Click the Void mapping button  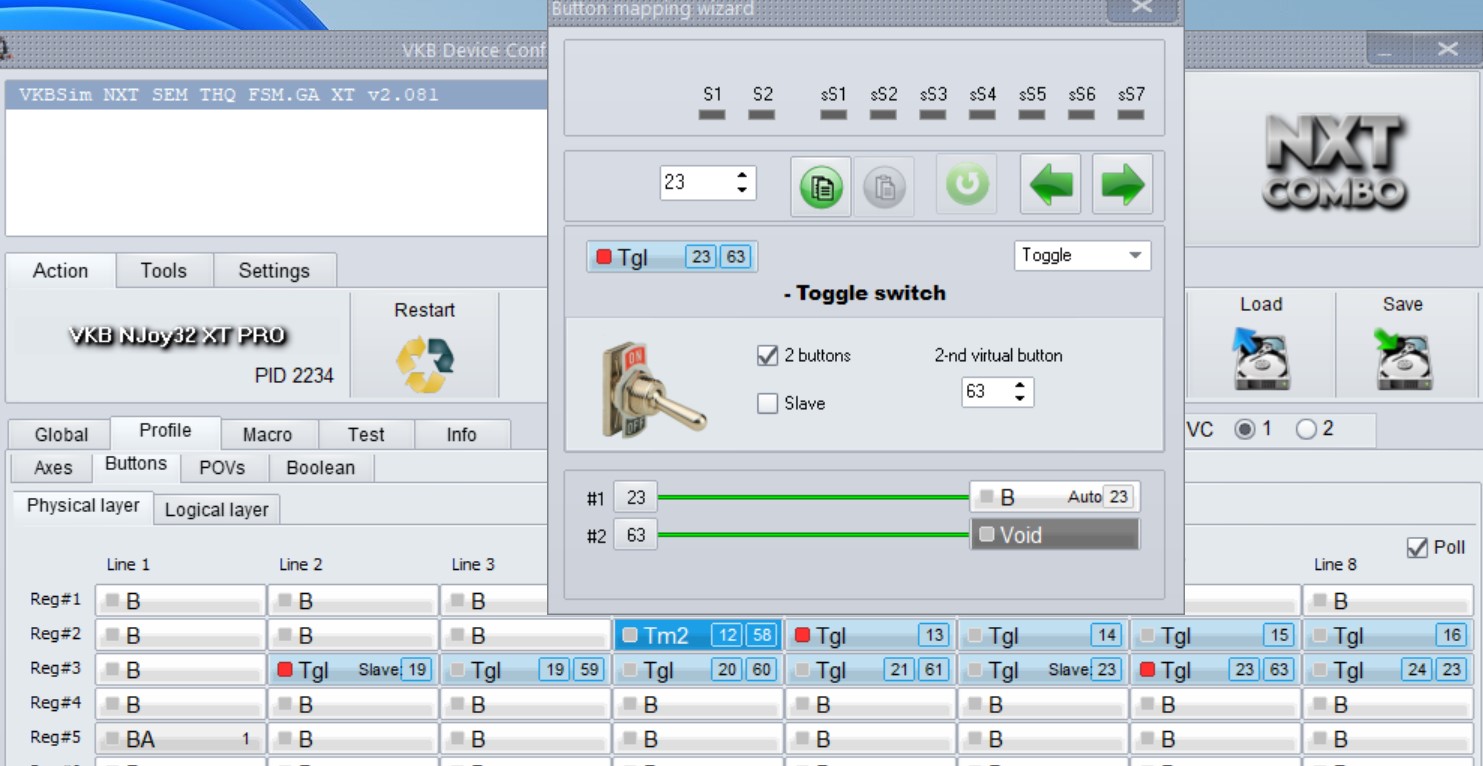coord(1054,534)
